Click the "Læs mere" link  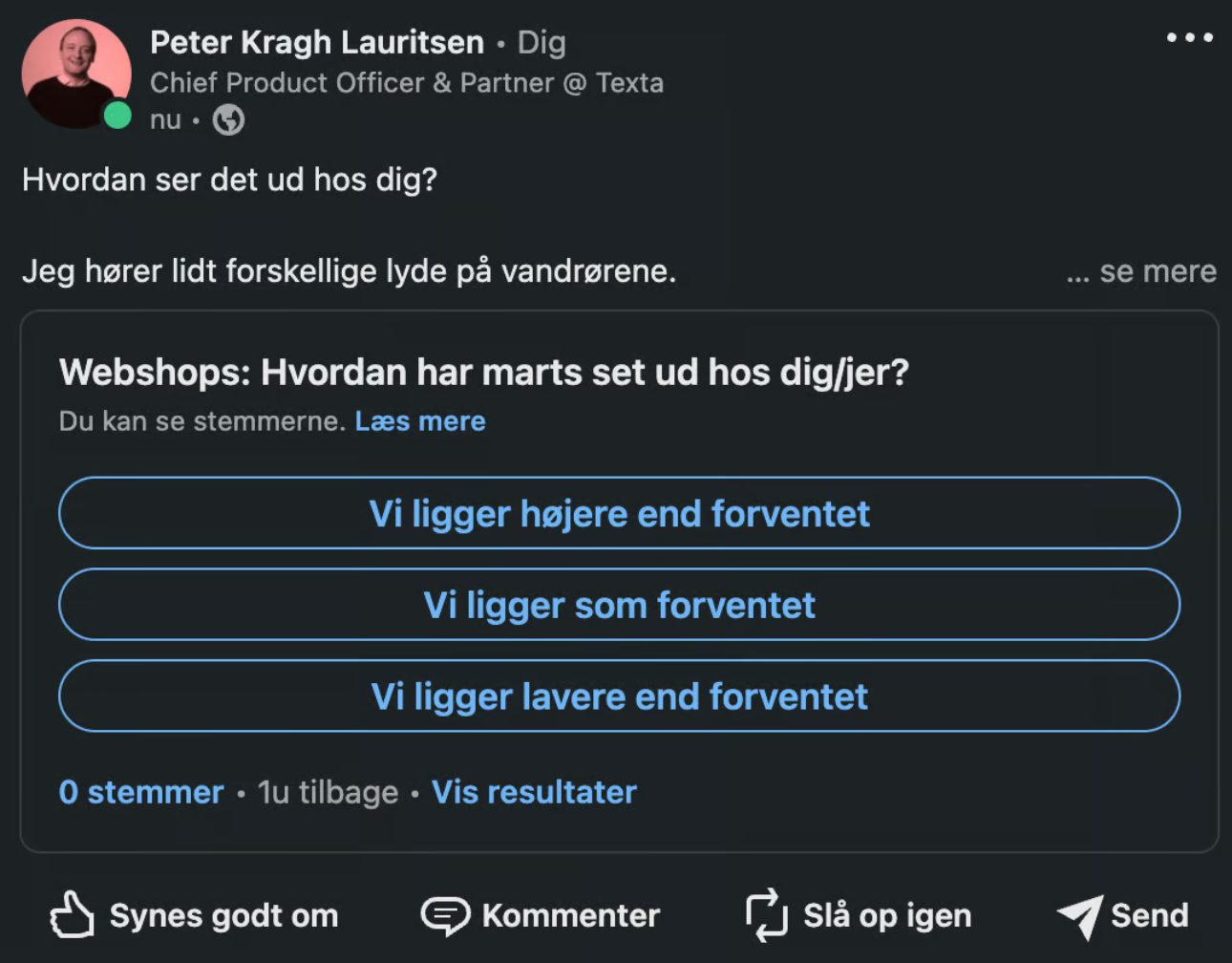pos(420,421)
